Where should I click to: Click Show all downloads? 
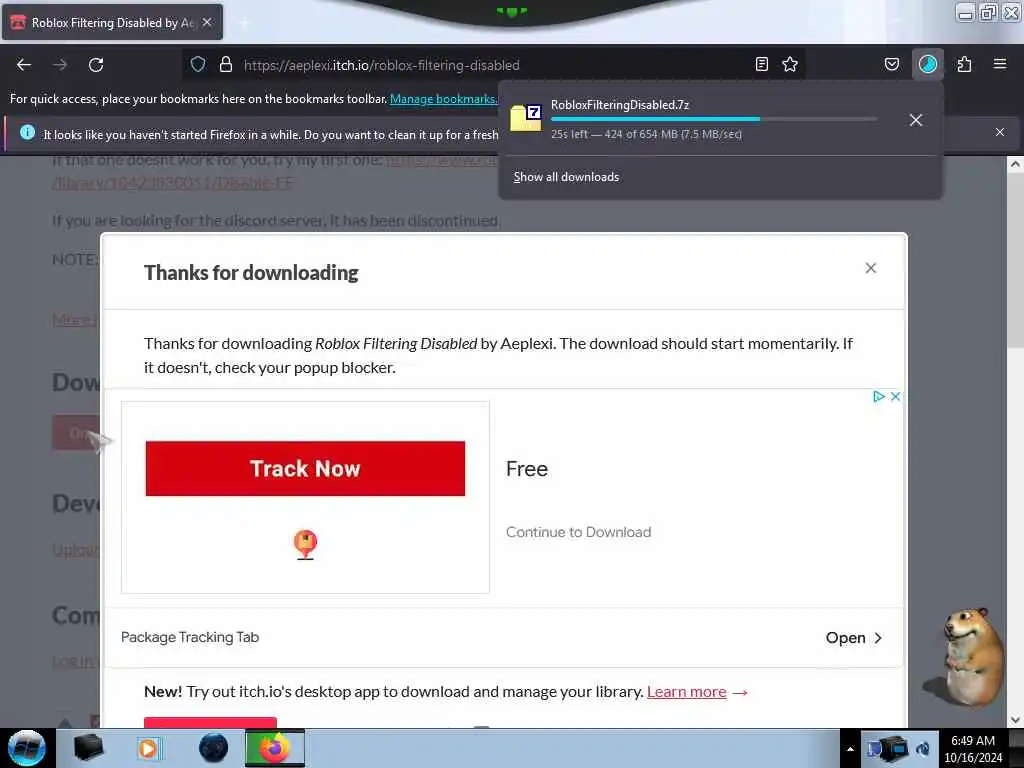pos(566,177)
